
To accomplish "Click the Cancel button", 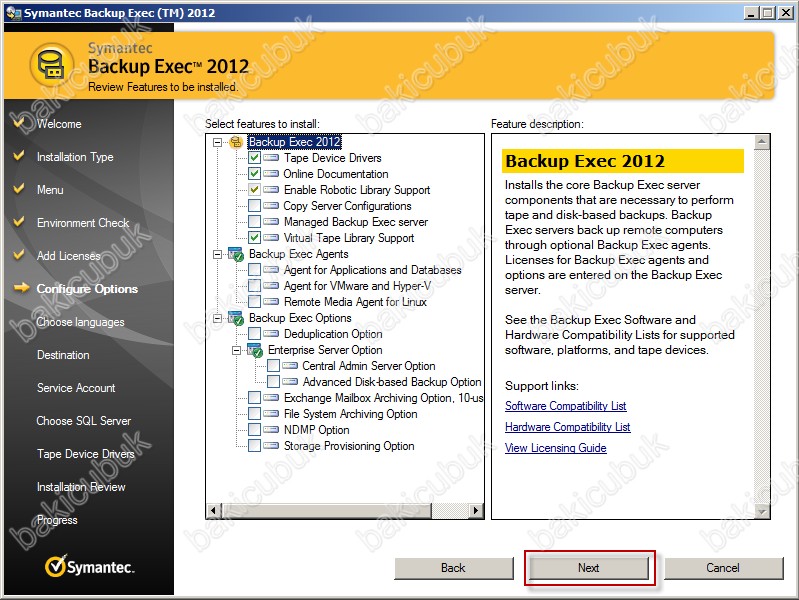I will tap(723, 568).
